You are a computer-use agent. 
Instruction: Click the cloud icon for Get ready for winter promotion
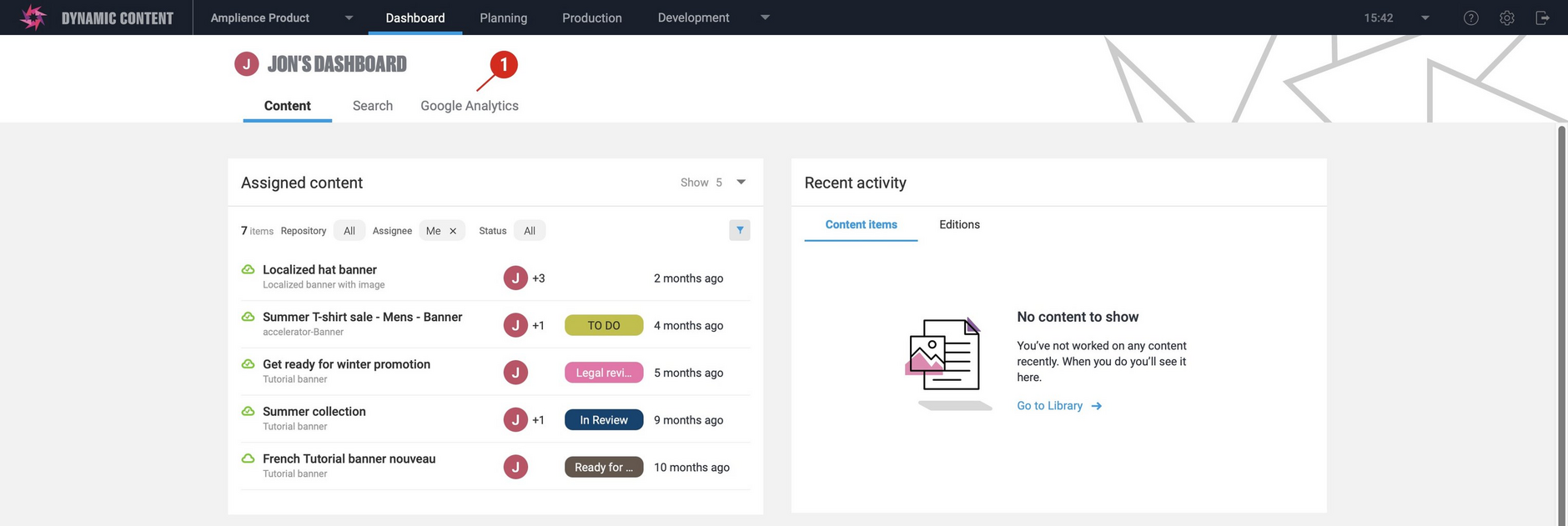248,364
